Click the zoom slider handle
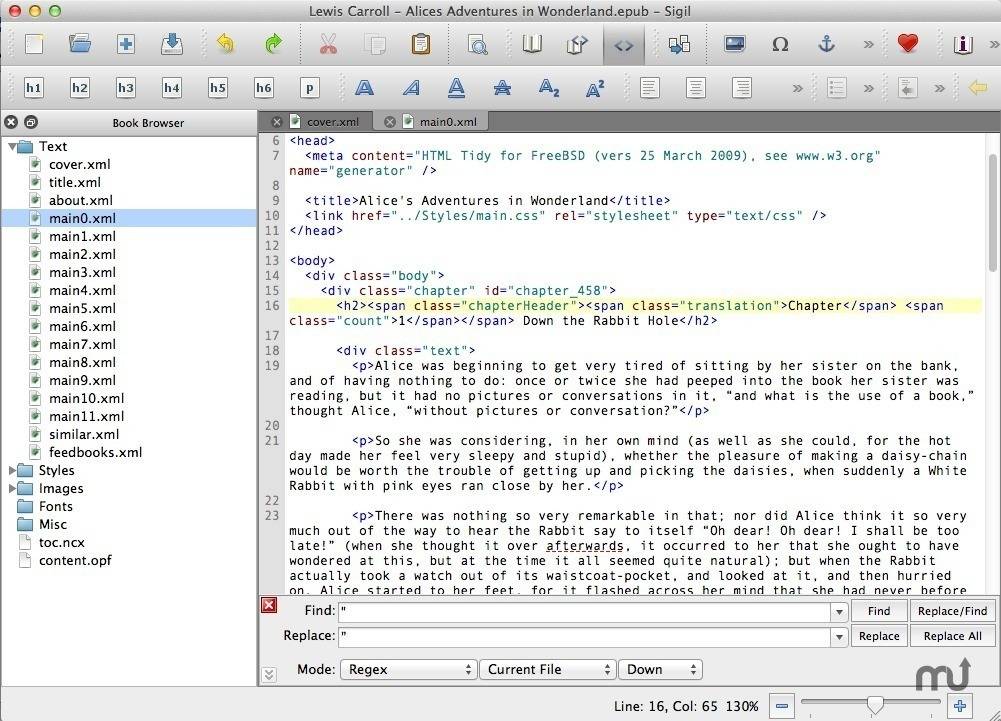Screen dimensions: 1001x721 (875, 704)
